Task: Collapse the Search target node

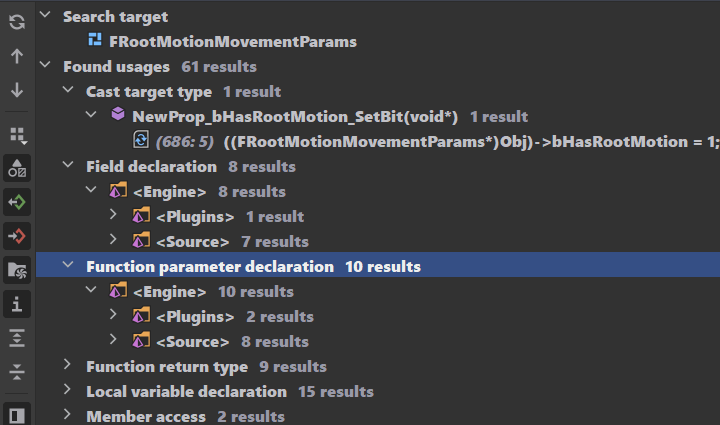Action: tap(44, 17)
